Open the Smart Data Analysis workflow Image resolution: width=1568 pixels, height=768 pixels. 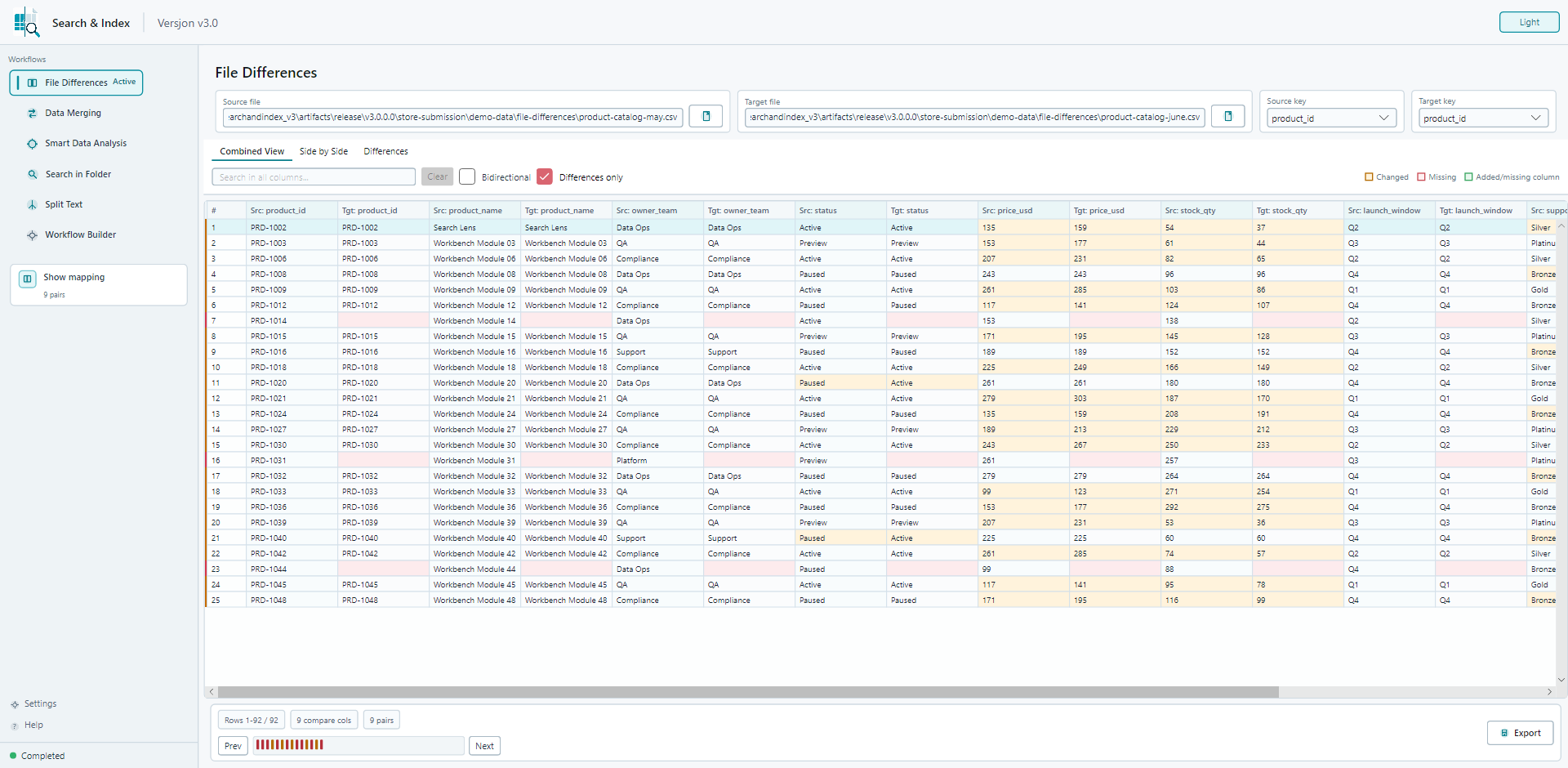[86, 144]
